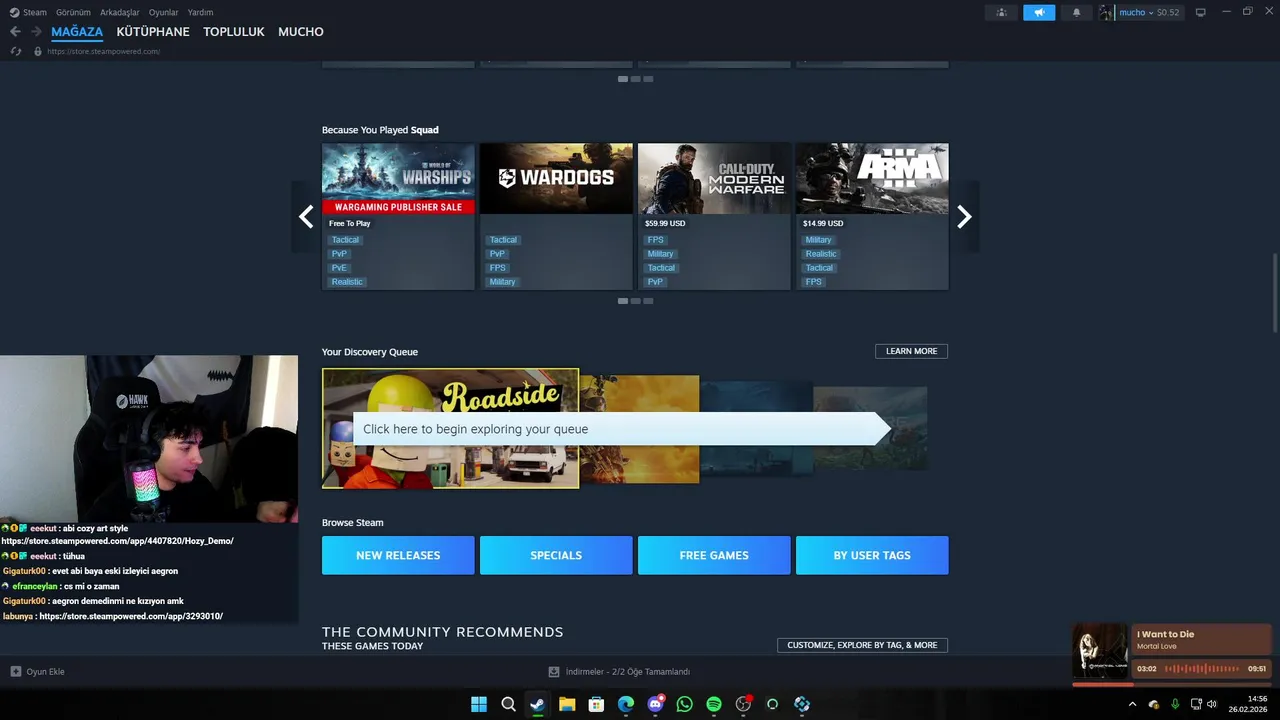This screenshot has width=1280, height=720.
Task: Click I Want to Die album art
Action: pos(1100,652)
